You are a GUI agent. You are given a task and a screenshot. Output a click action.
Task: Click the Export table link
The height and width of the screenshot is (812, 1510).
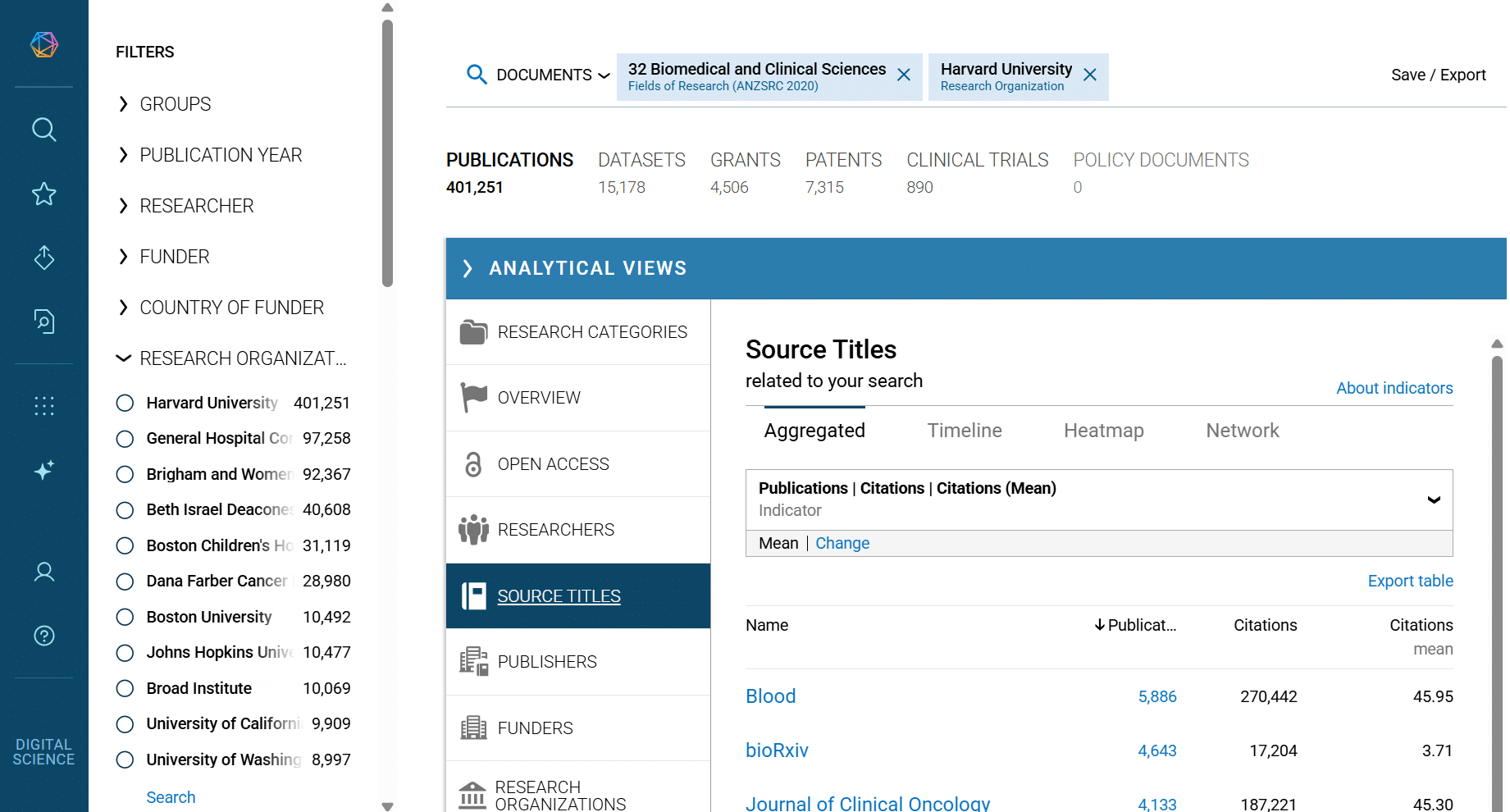[1410, 581]
